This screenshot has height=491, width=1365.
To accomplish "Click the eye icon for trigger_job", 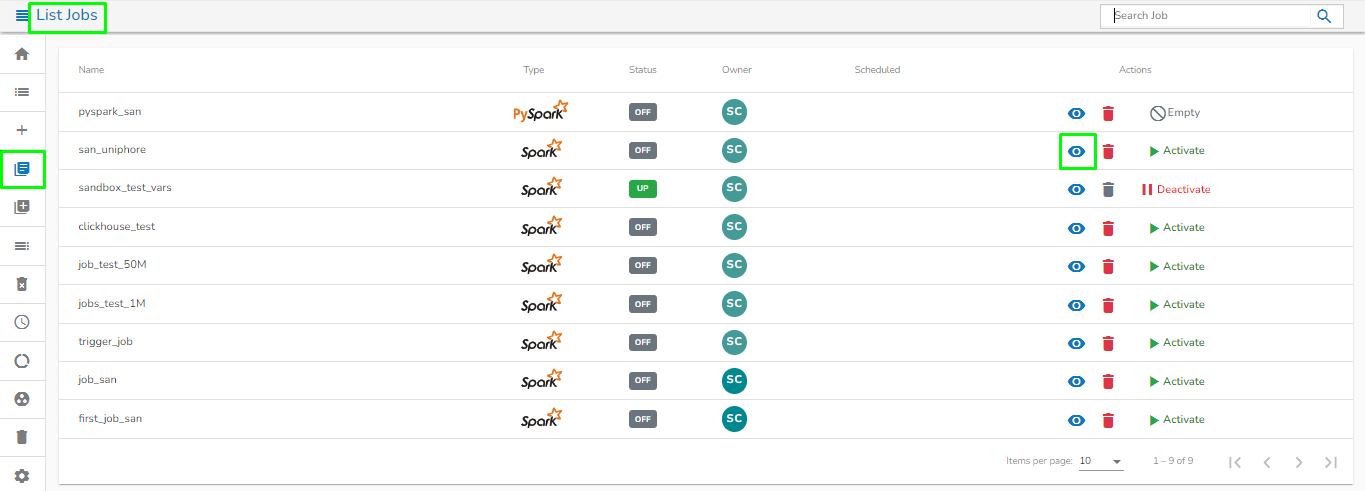I will pos(1077,343).
